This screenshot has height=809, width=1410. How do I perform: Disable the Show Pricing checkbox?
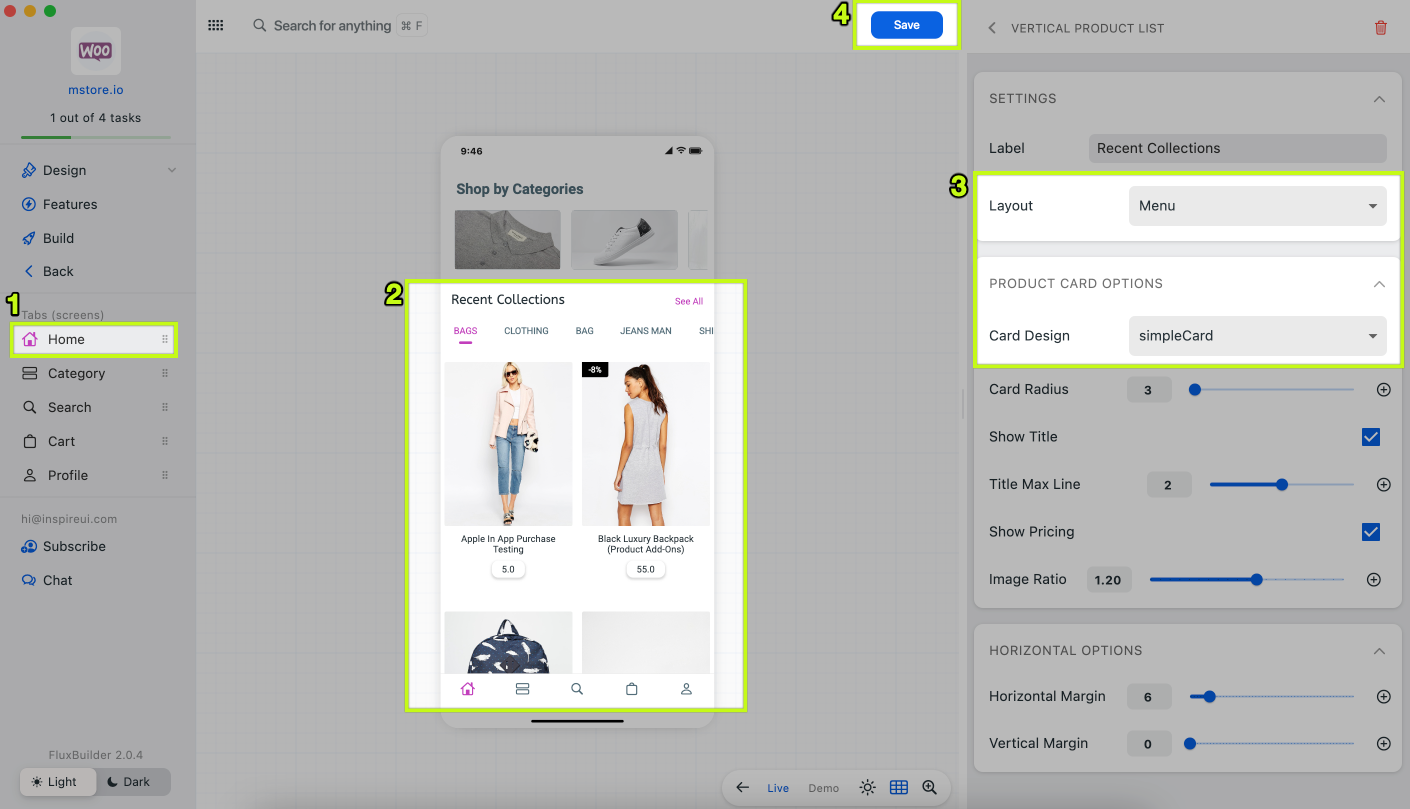[1371, 532]
